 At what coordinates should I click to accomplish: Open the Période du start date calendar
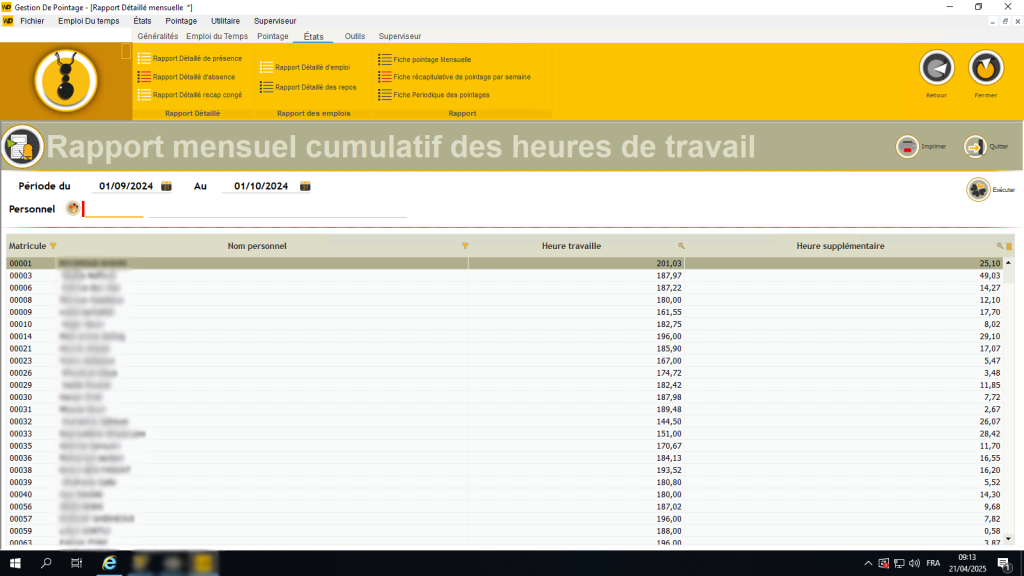click(x=167, y=186)
